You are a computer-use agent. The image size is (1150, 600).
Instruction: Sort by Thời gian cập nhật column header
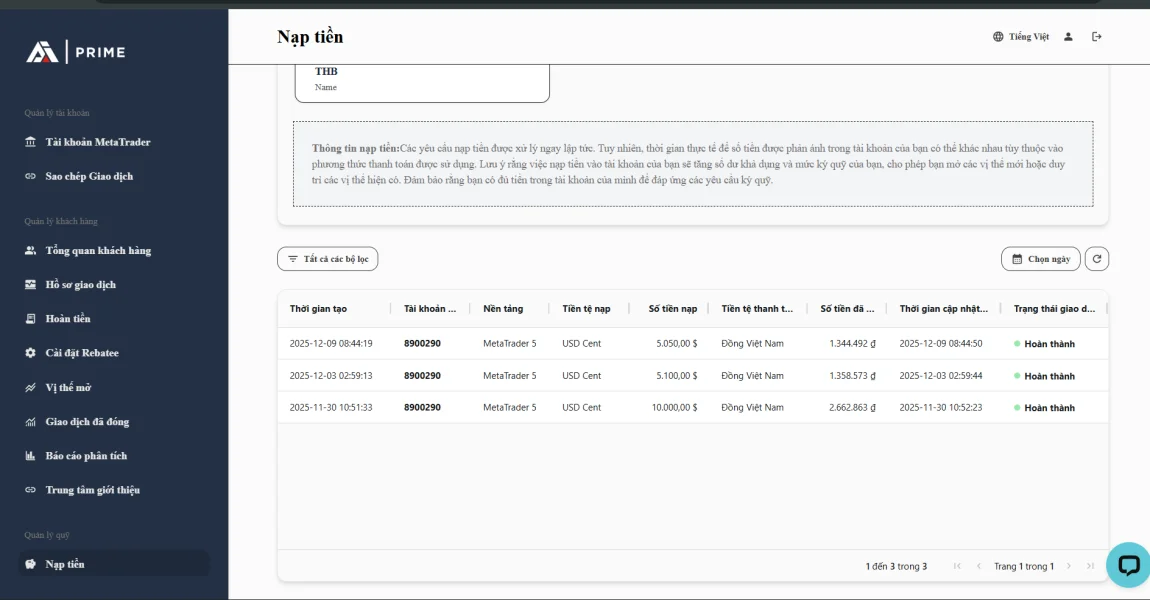click(x=944, y=309)
